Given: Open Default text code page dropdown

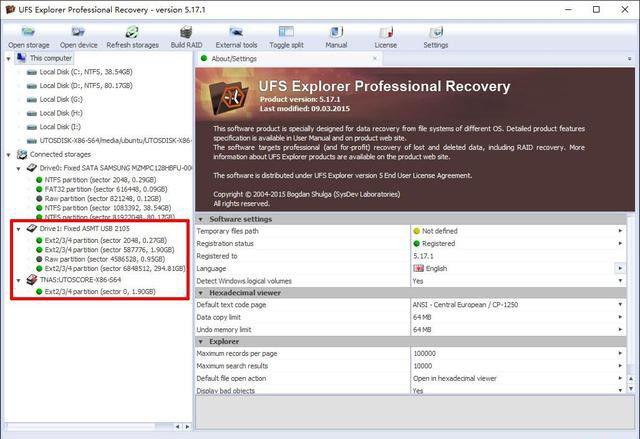Looking at the screenshot, I should coord(620,305).
